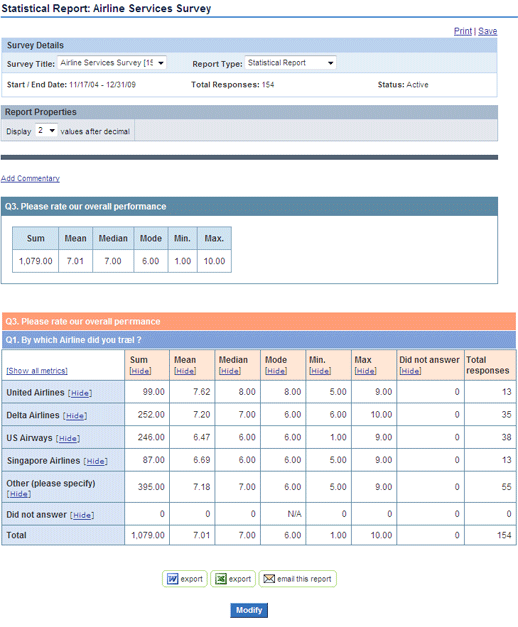
Task: Click the Q3 summary Mean value 7.01
Action: click(75, 261)
